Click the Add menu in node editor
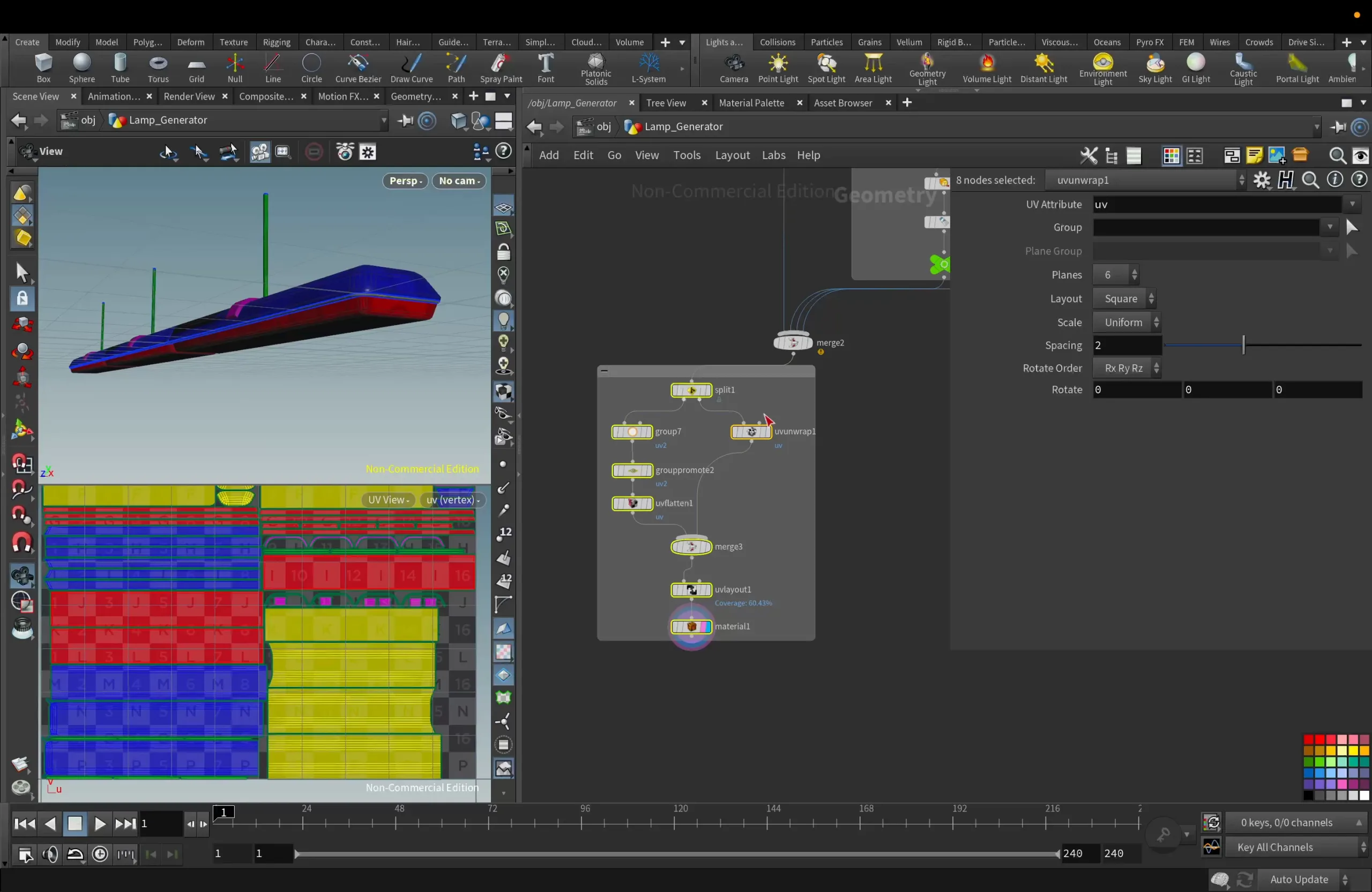Viewport: 1372px width, 892px height. point(548,154)
